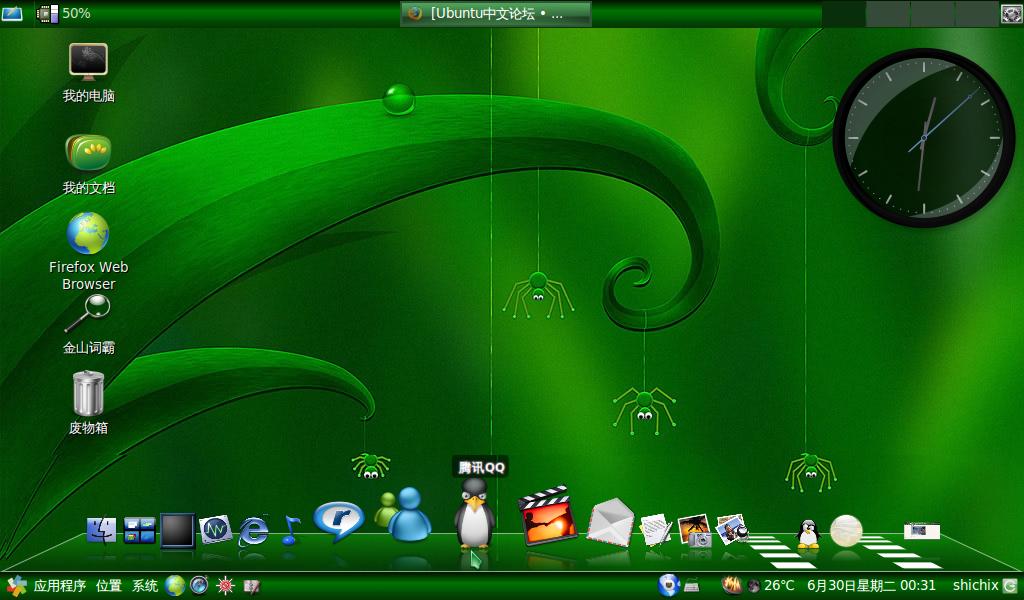Open the movie clapperboard dock icon
The width and height of the screenshot is (1024, 600).
pos(547,516)
